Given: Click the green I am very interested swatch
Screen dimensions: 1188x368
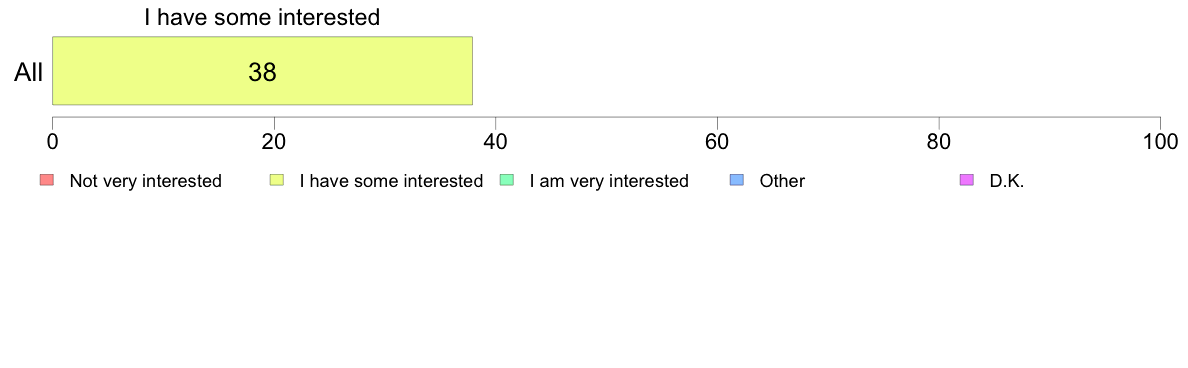Looking at the screenshot, I should tap(507, 180).
